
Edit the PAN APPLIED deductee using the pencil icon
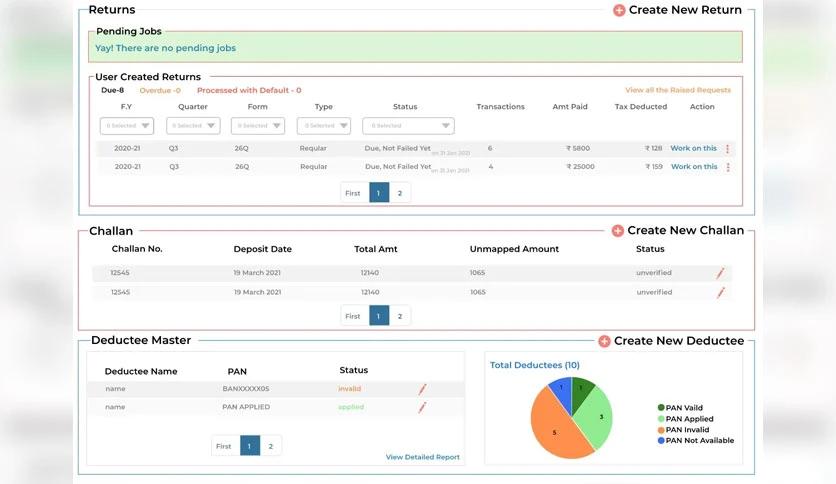[422, 408]
